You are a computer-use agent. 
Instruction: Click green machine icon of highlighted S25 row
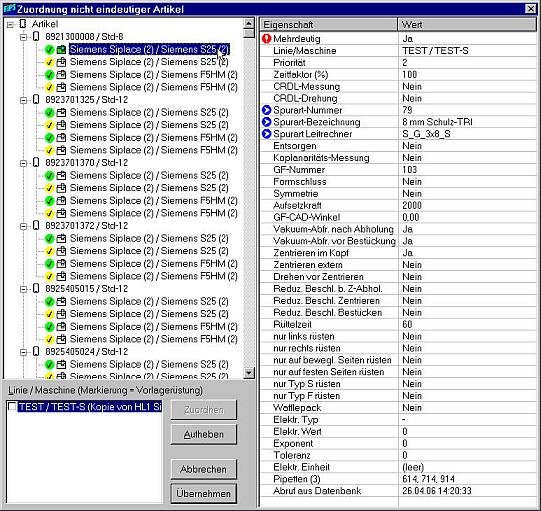61,49
